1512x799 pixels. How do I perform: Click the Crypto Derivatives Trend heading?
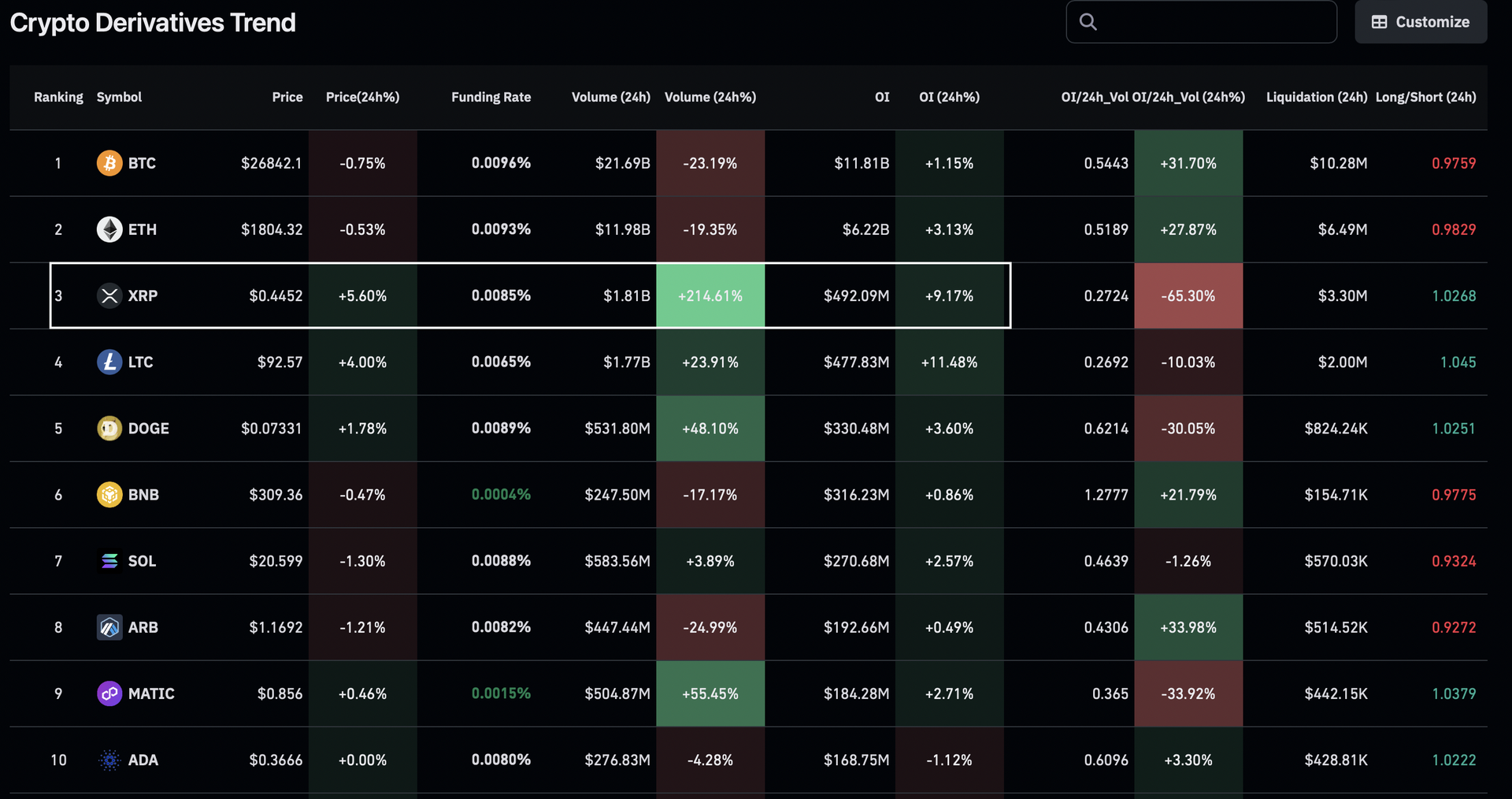click(153, 23)
